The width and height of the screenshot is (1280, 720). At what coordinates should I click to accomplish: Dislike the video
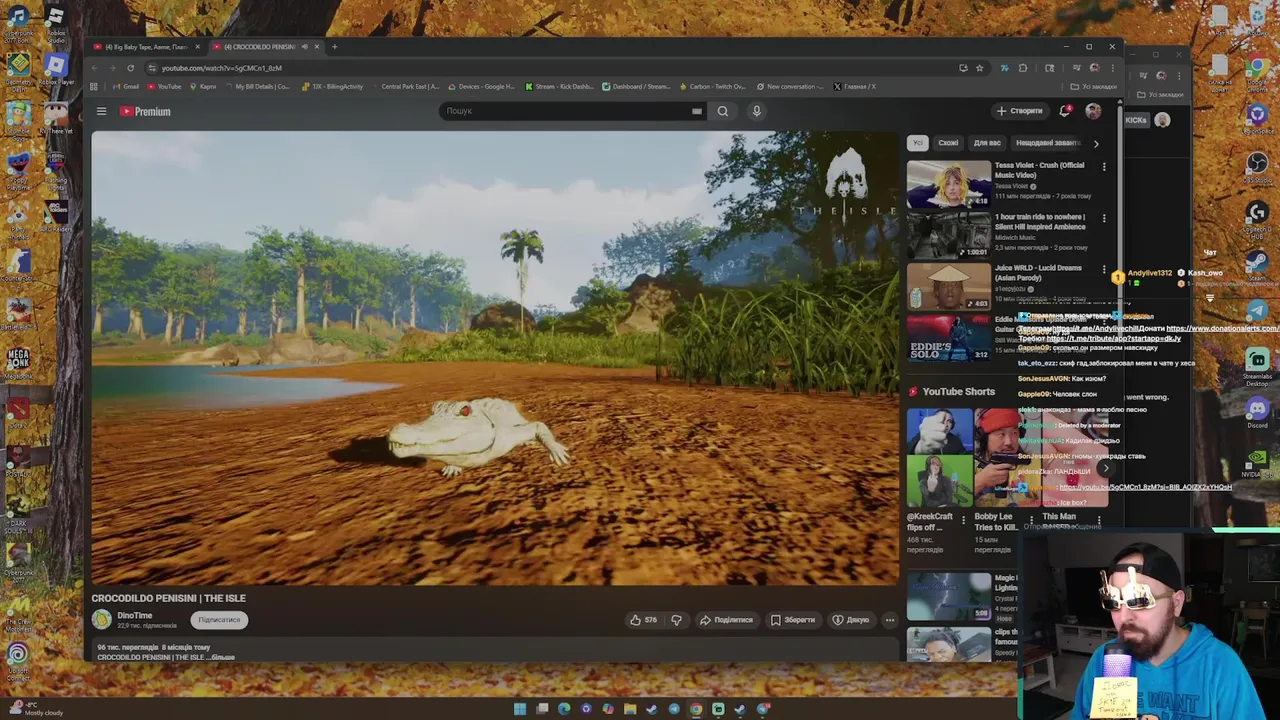pos(676,620)
